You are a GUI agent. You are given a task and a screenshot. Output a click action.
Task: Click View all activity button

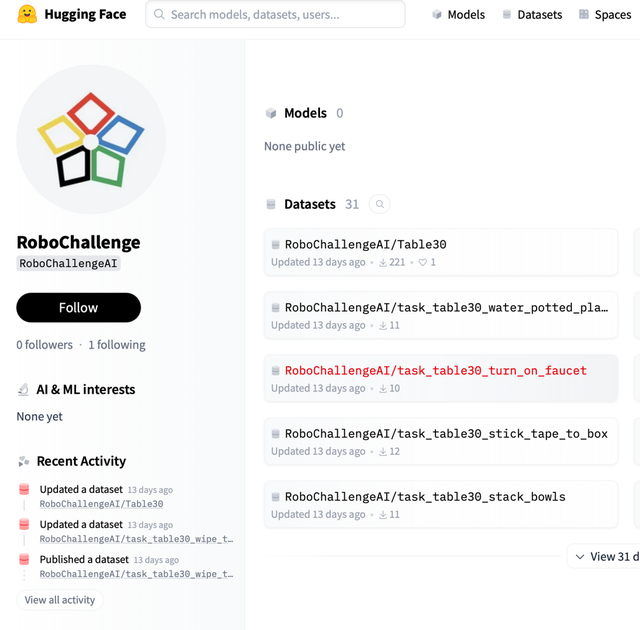(60, 600)
